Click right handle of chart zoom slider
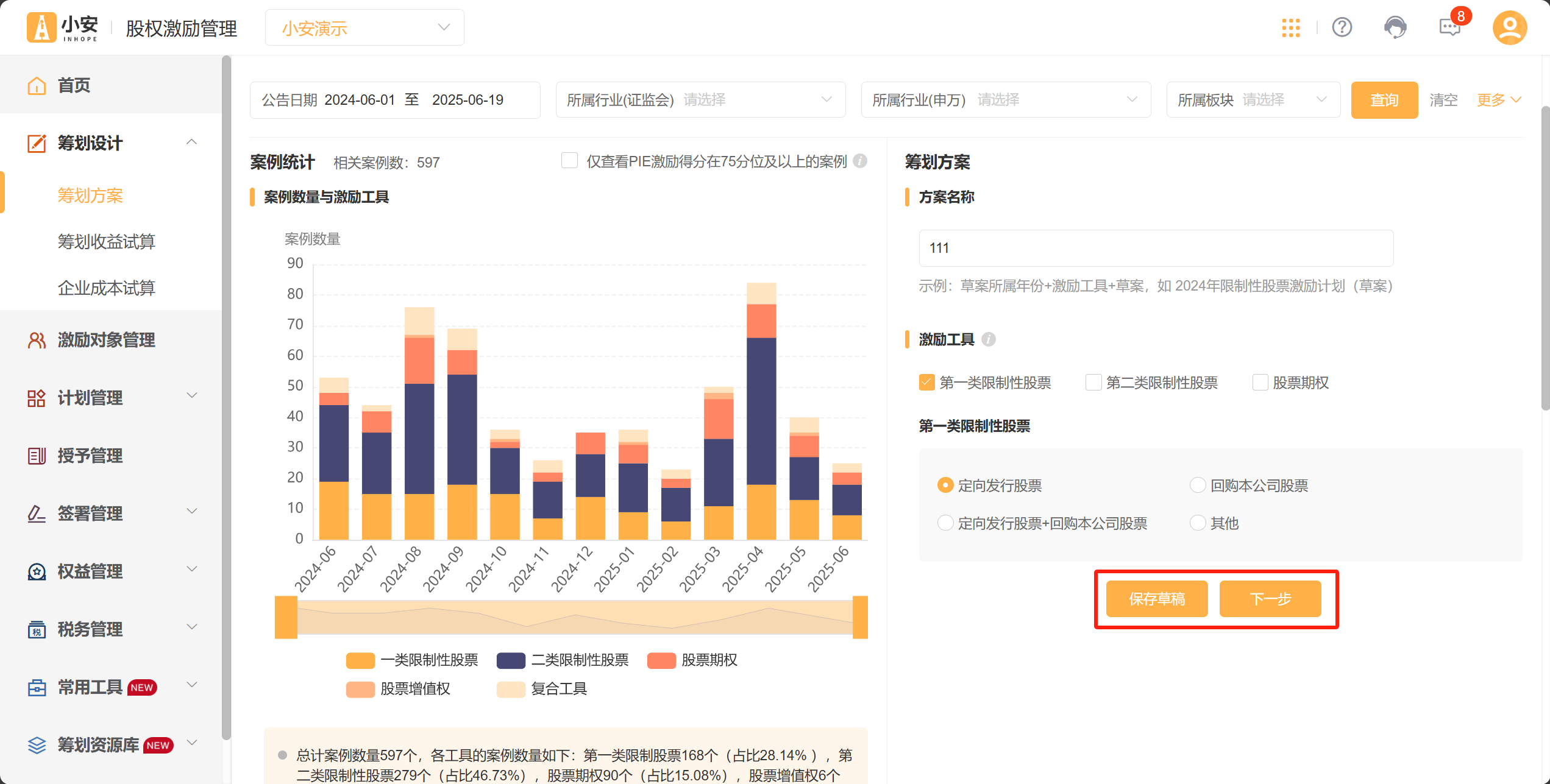Viewport: 1550px width, 784px height. 860,617
